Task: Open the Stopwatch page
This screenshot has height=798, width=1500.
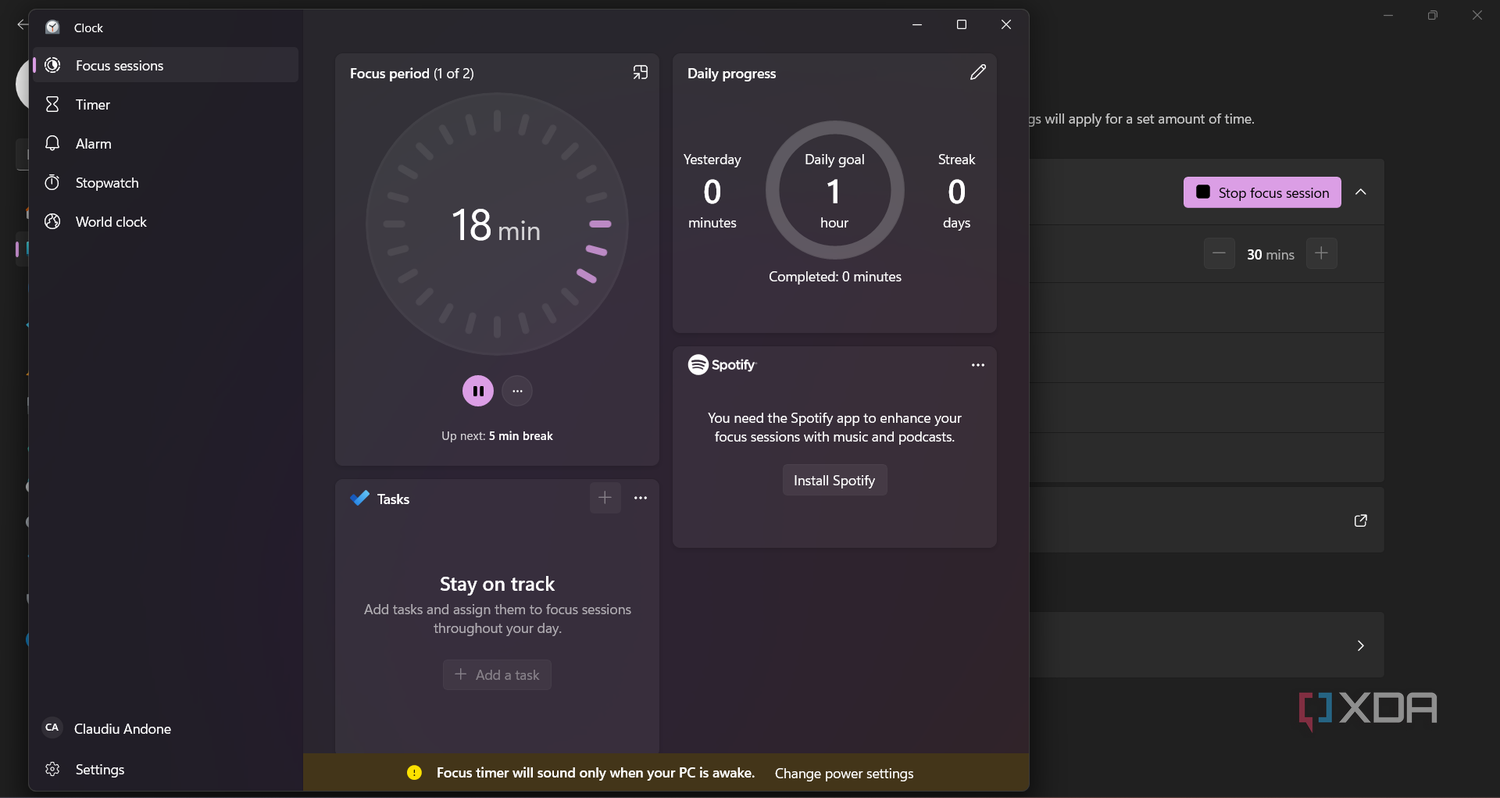Action: tap(166, 182)
